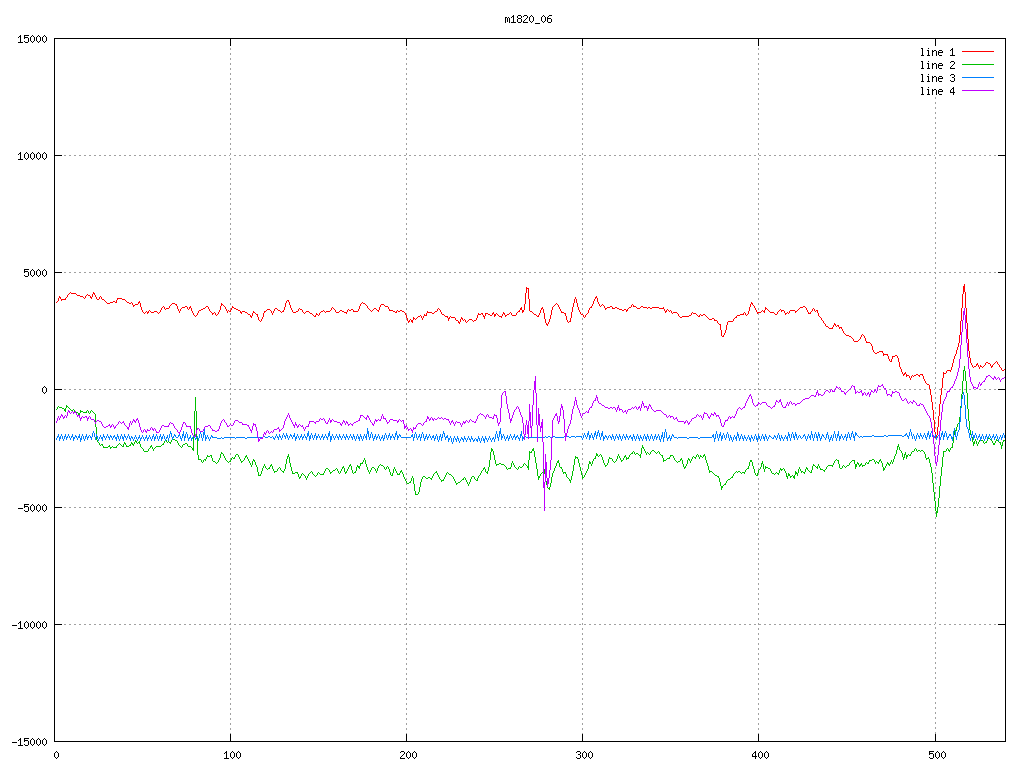Click the 300 x-axis tick label
This screenshot has width=1024, height=768.
point(583,756)
